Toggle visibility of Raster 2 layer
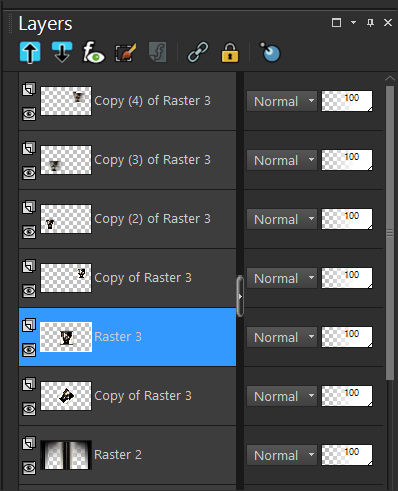398x491 pixels. (x=29, y=468)
